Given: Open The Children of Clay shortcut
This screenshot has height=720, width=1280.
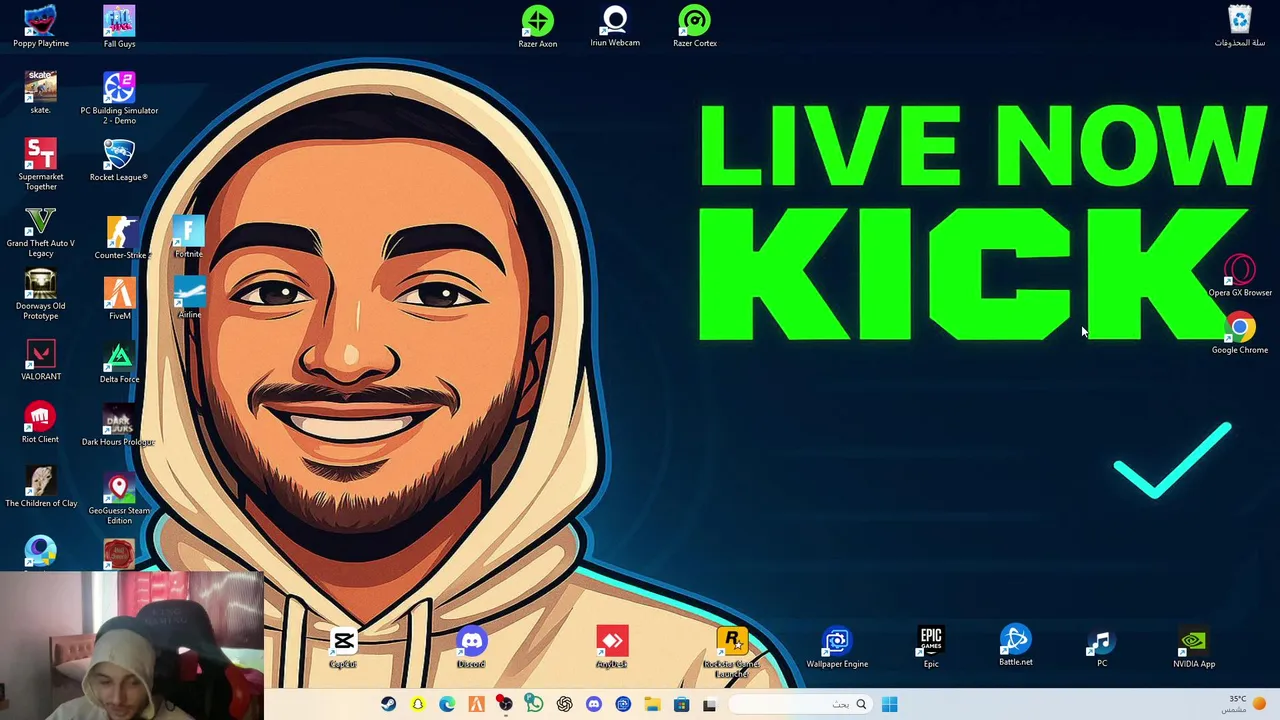Looking at the screenshot, I should [x=41, y=487].
